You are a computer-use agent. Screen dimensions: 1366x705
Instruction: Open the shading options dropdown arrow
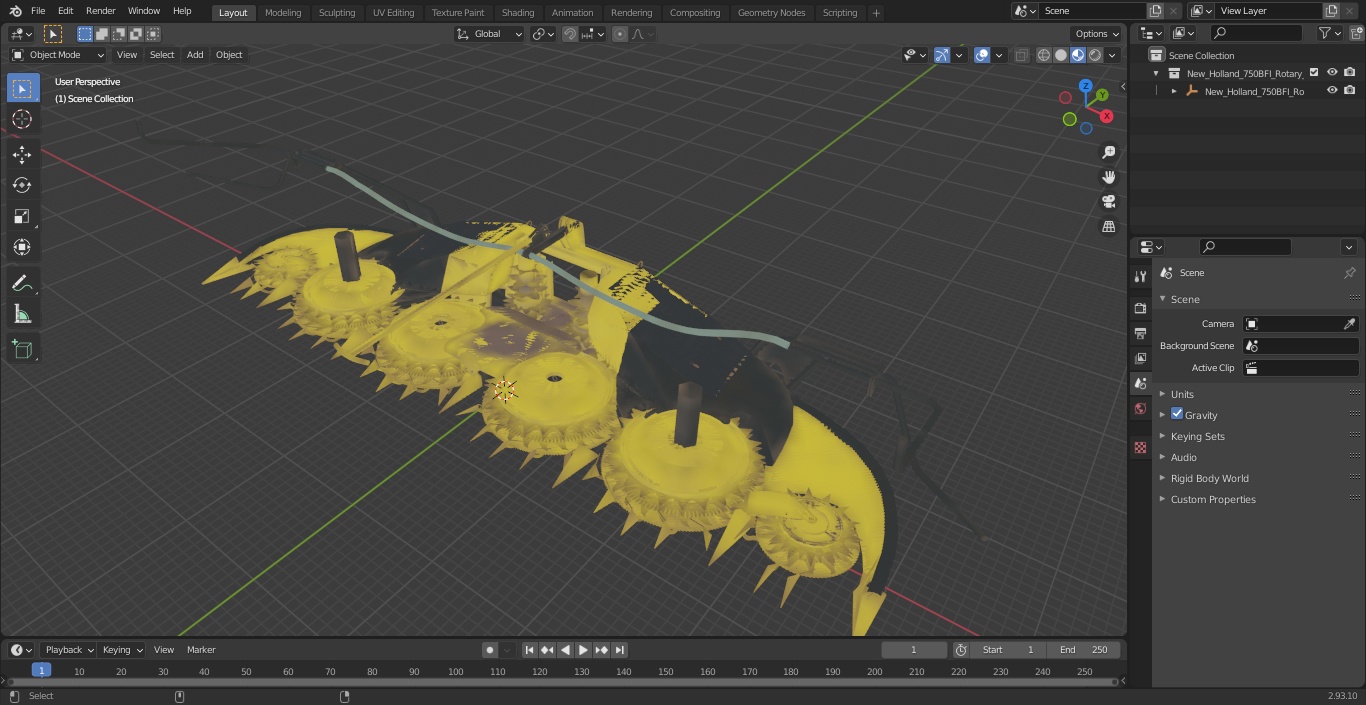click(x=1112, y=55)
